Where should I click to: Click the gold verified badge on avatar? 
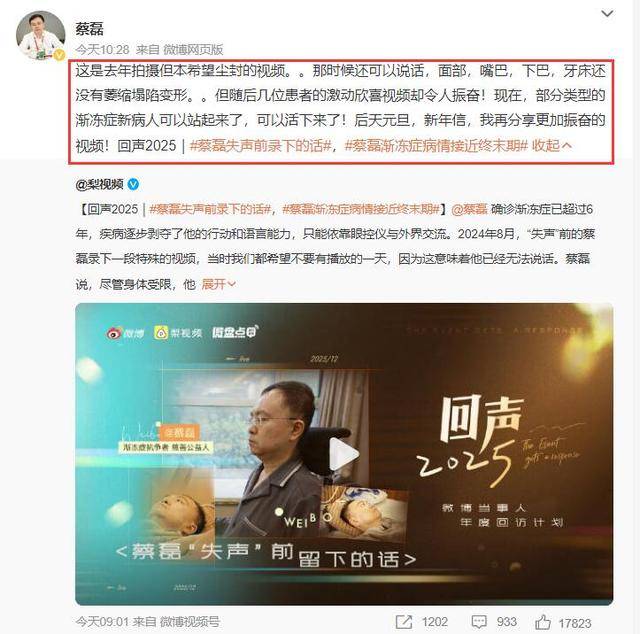[x=60, y=55]
